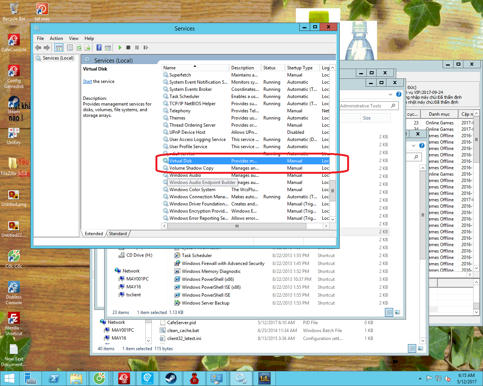Viewport: 483px width, 386px height.
Task: Select the Task Scheduler service in Services list
Action: click(246, 97)
